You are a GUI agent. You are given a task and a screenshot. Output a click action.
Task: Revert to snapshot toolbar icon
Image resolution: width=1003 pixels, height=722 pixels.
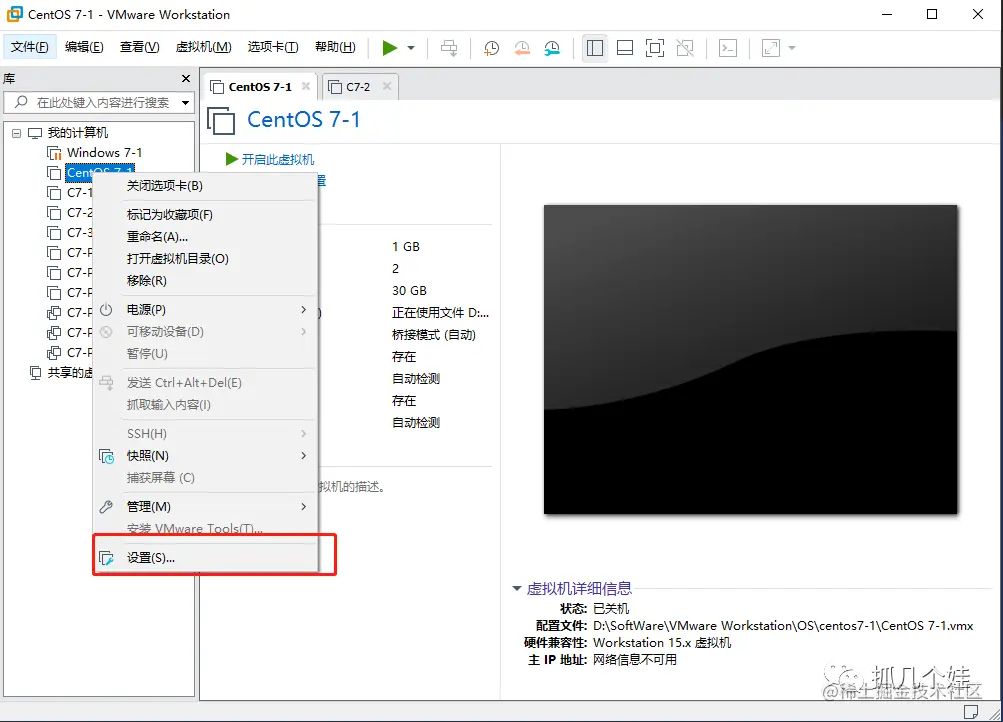[x=522, y=48]
